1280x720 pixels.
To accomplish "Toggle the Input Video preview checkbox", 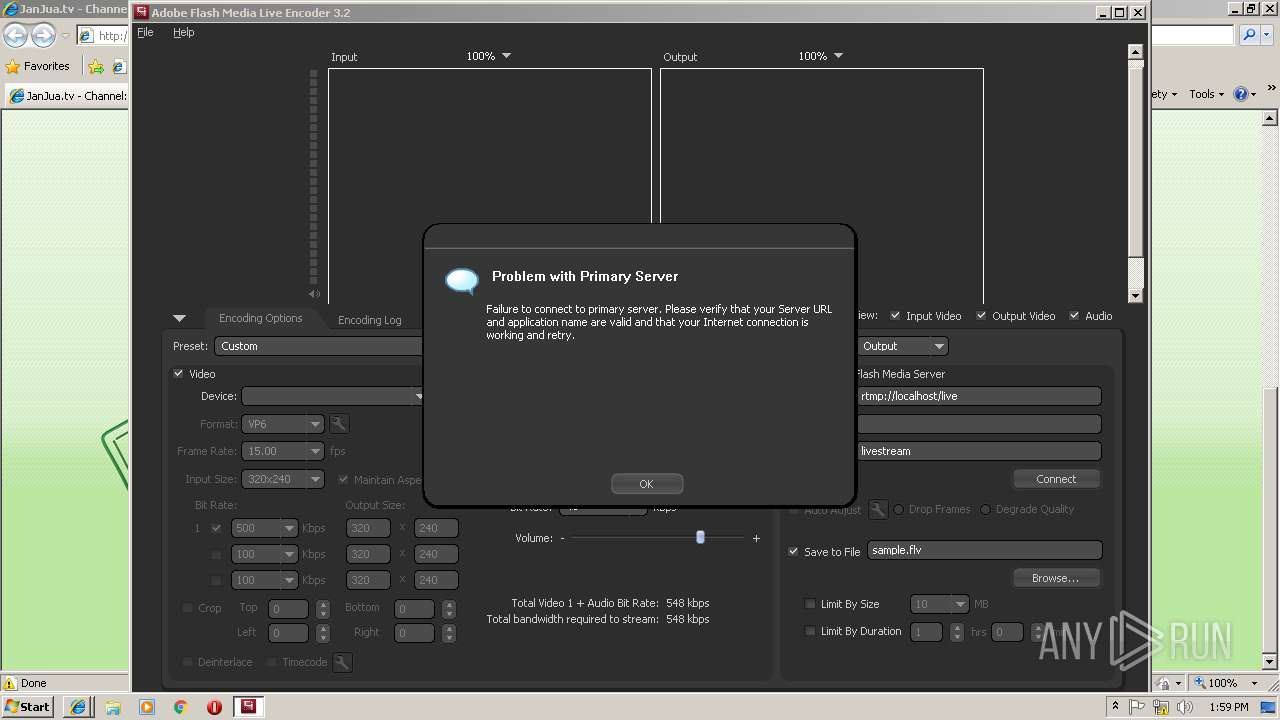I will pyautogui.click(x=896, y=315).
